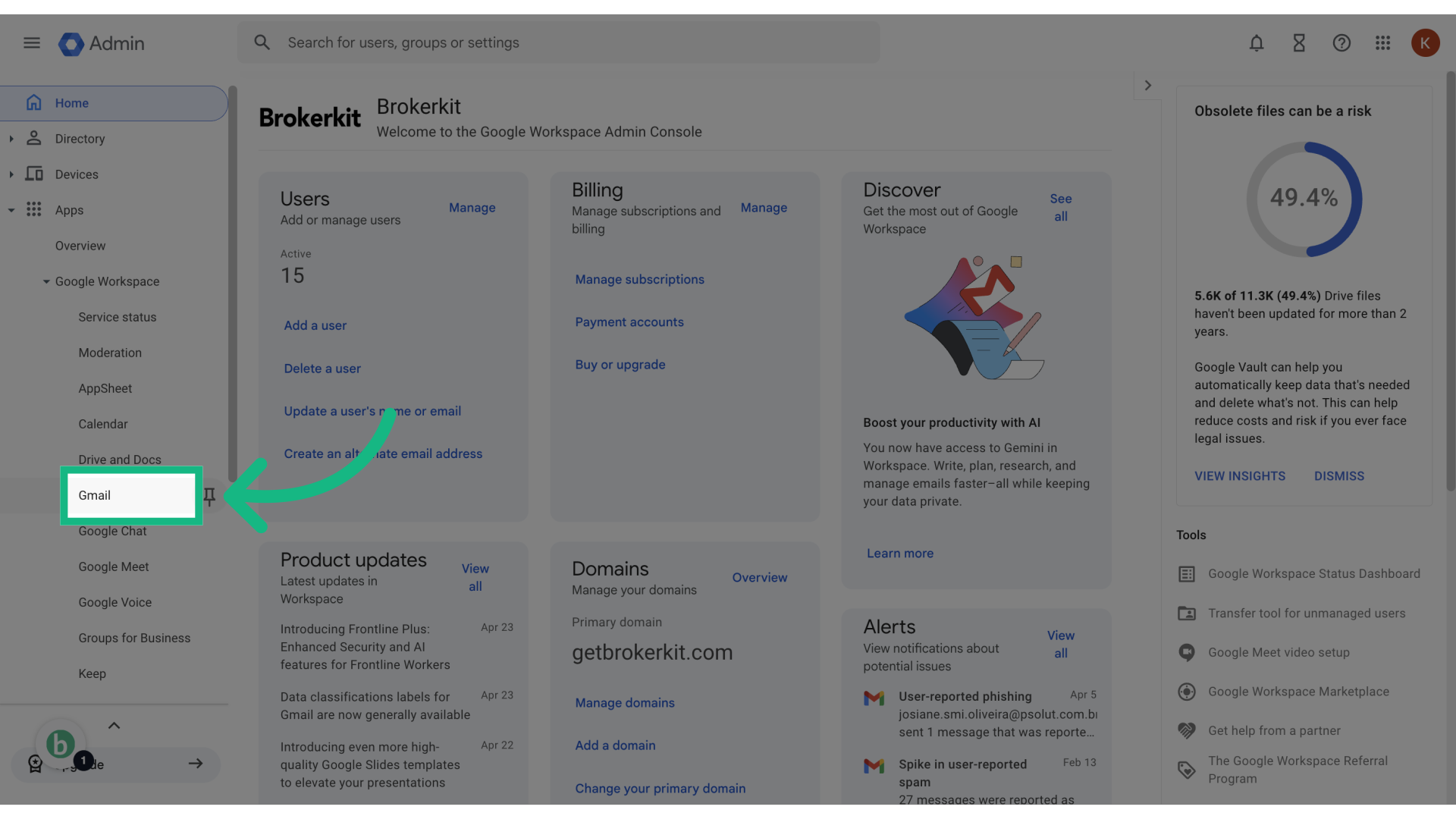Screen dimensions: 1456x819
Task: Click Manage in the Billing card
Action: pos(764,208)
